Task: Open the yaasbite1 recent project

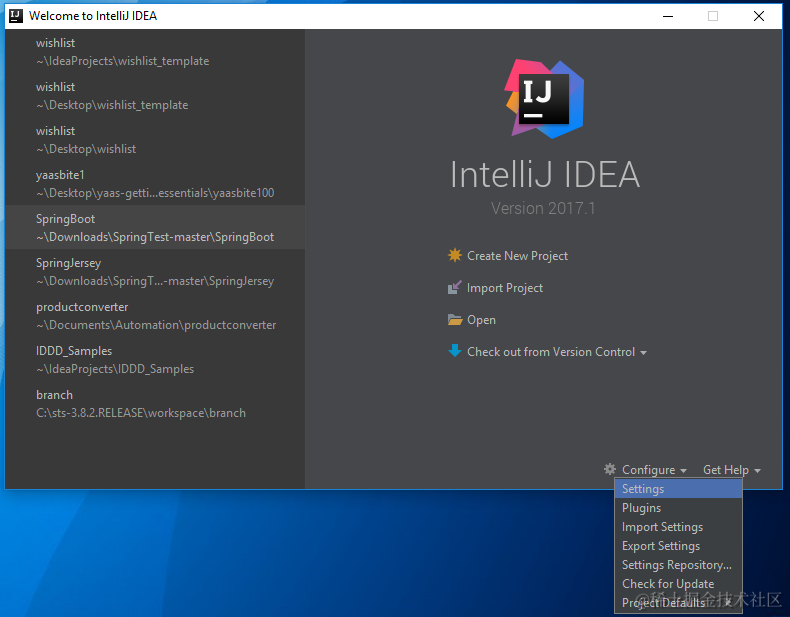Action: (155, 183)
